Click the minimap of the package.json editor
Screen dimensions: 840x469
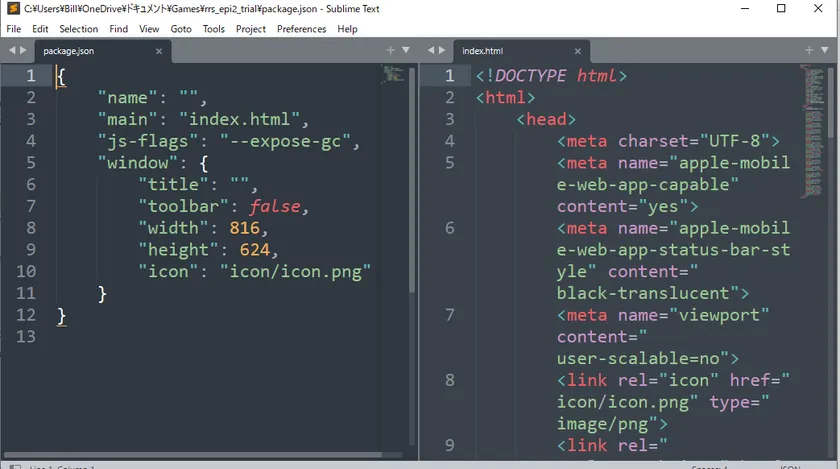pos(393,75)
